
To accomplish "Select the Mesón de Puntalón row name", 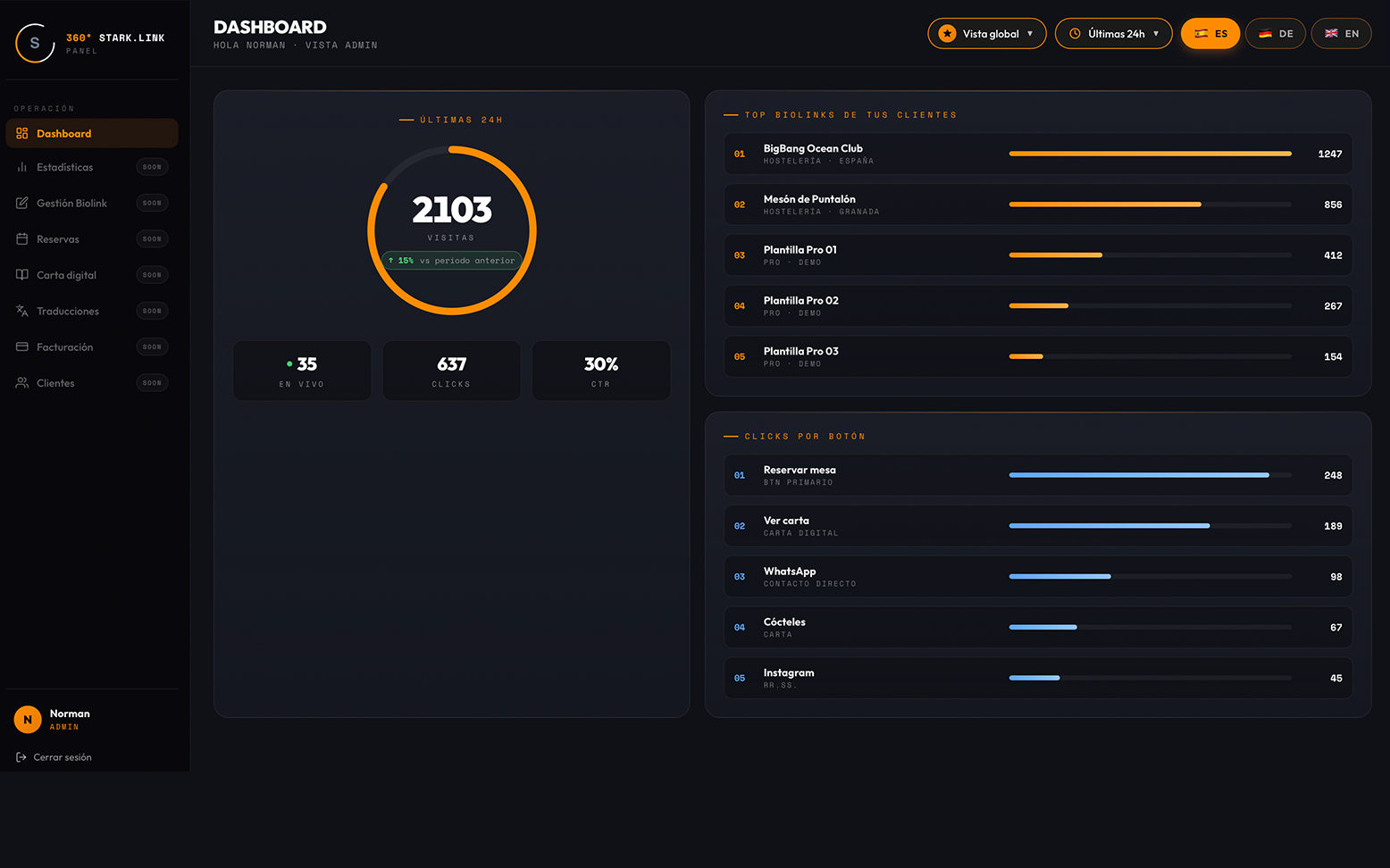I will 809,199.
